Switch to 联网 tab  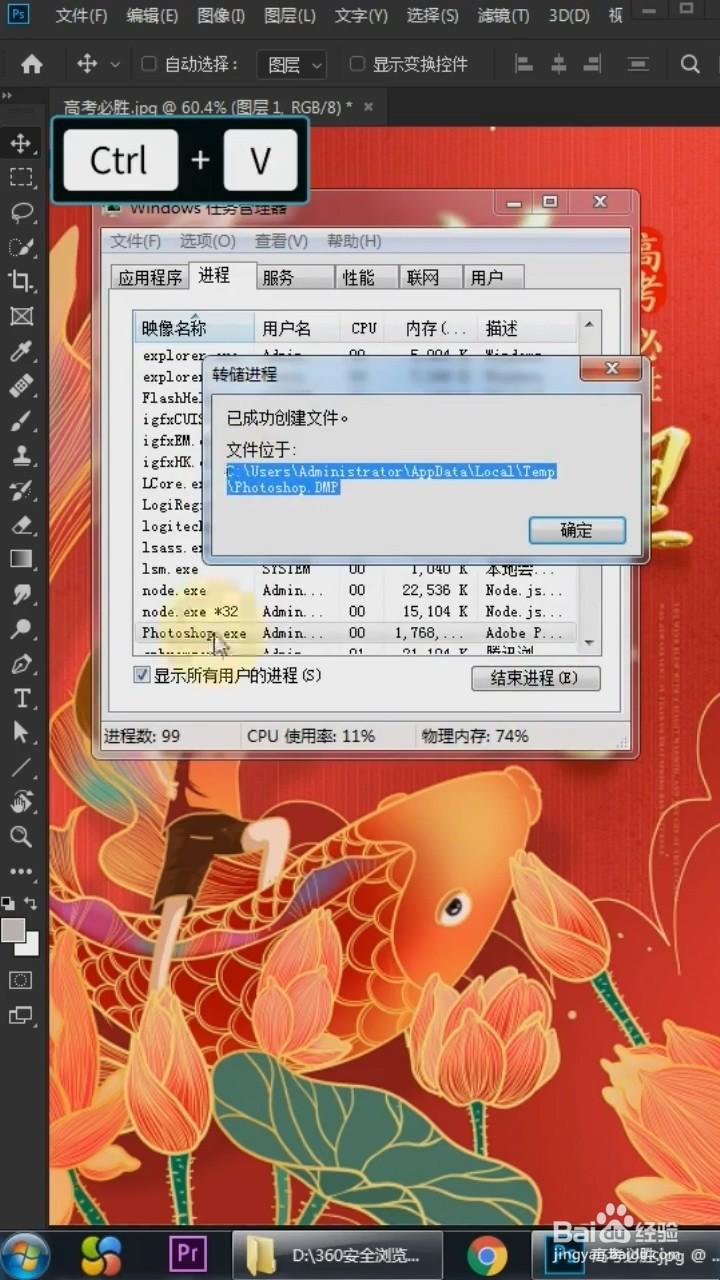pos(430,277)
